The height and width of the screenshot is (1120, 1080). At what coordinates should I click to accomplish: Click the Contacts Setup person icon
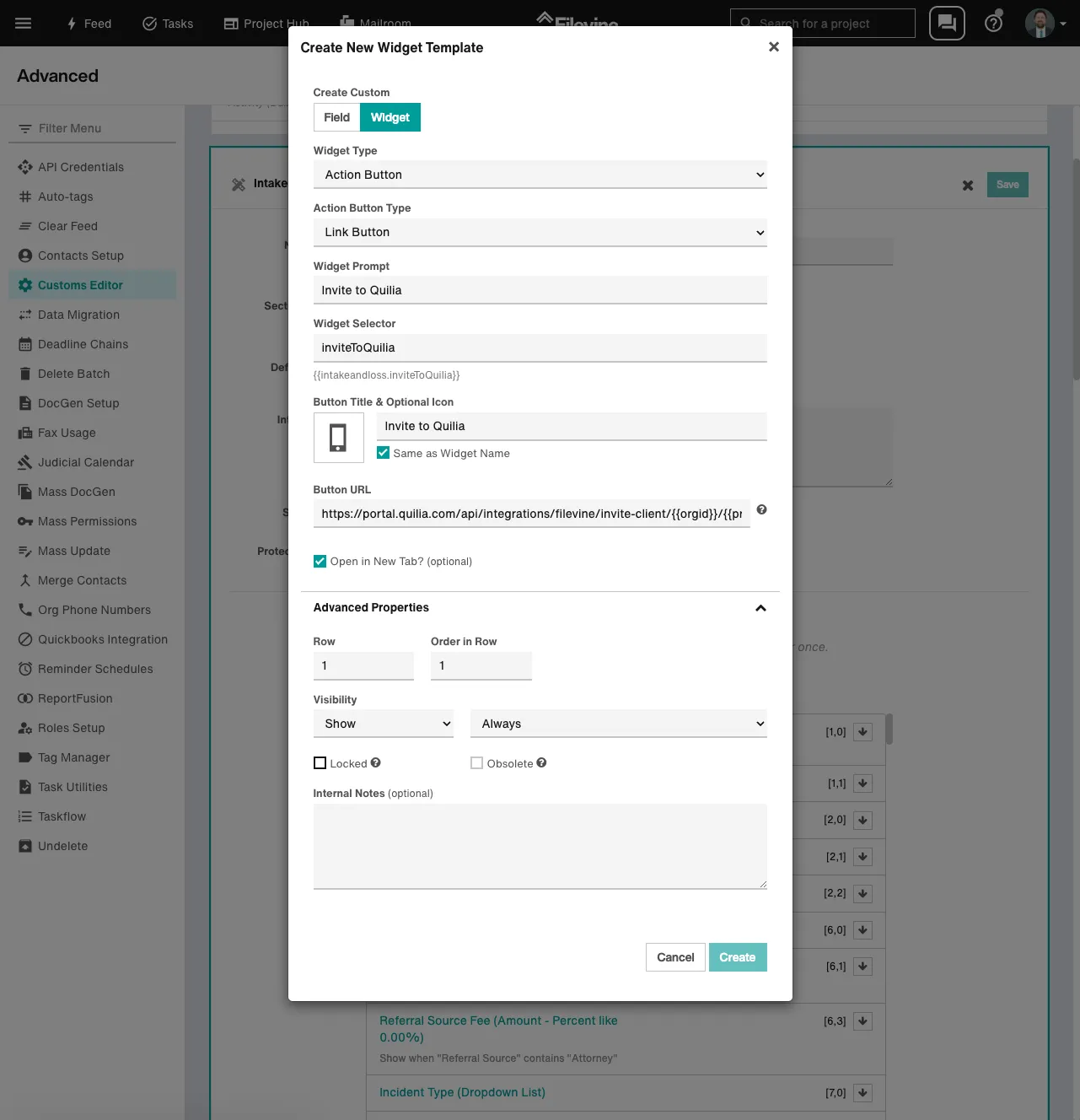pyautogui.click(x=25, y=256)
